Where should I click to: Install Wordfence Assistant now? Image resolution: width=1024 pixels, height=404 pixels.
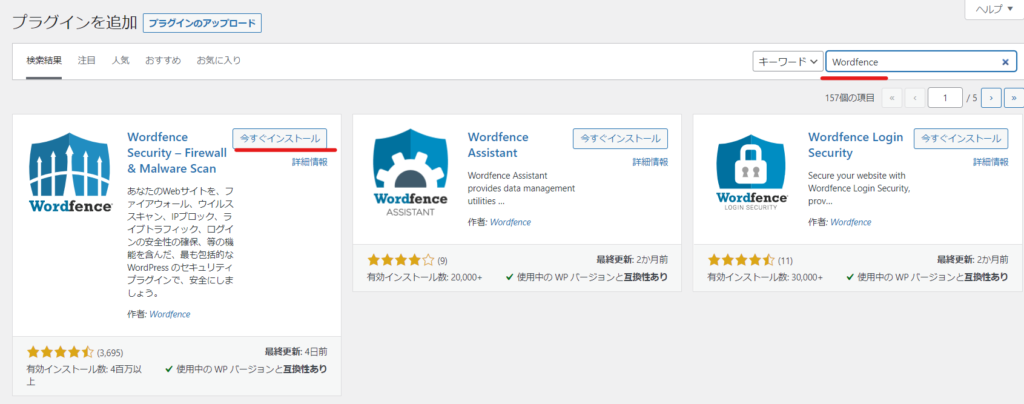(620, 138)
